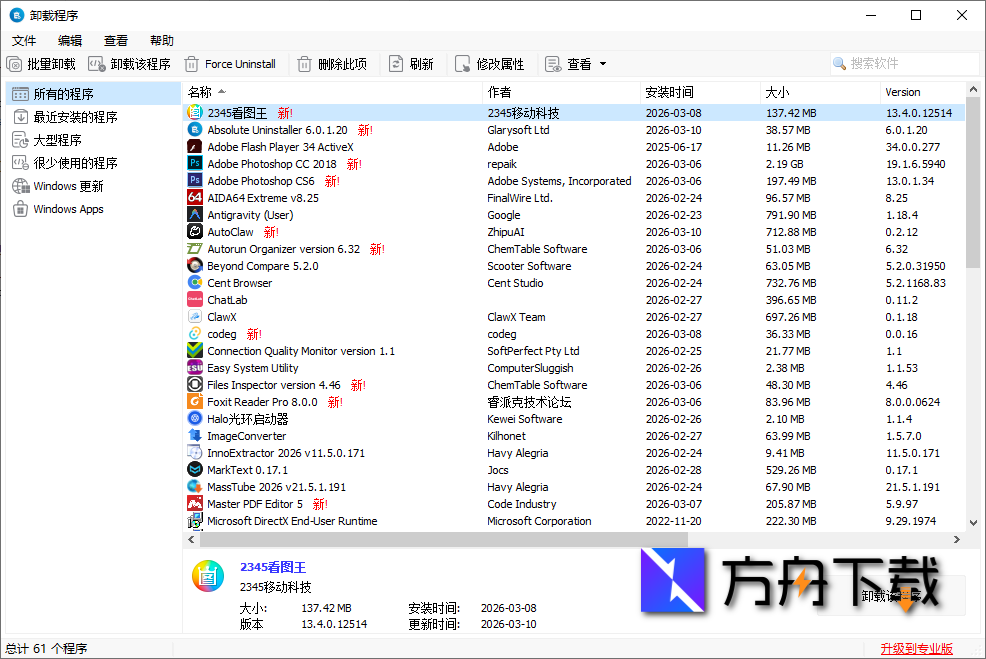Click the 删除此项 remove entry icon
The height and width of the screenshot is (659, 986).
[x=302, y=63]
